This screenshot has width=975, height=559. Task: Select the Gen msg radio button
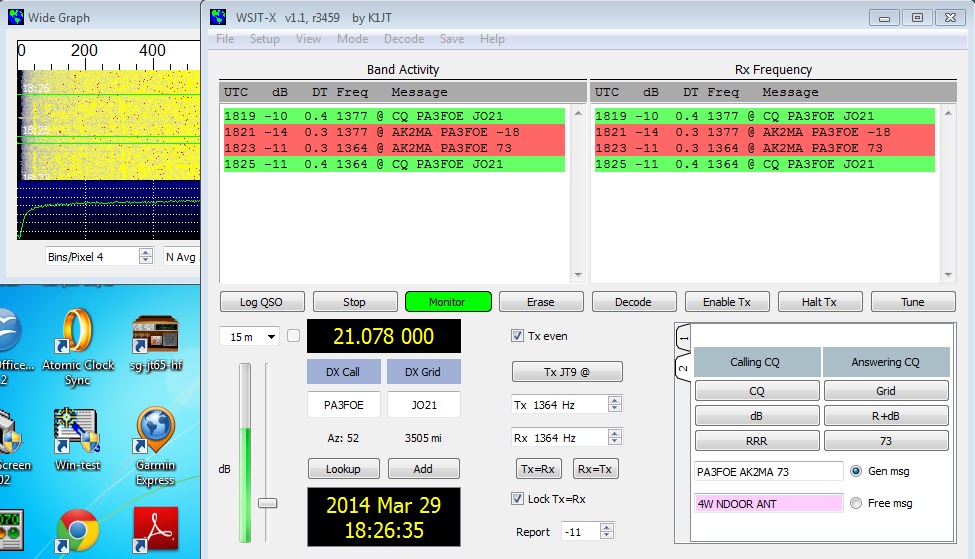(x=856, y=471)
